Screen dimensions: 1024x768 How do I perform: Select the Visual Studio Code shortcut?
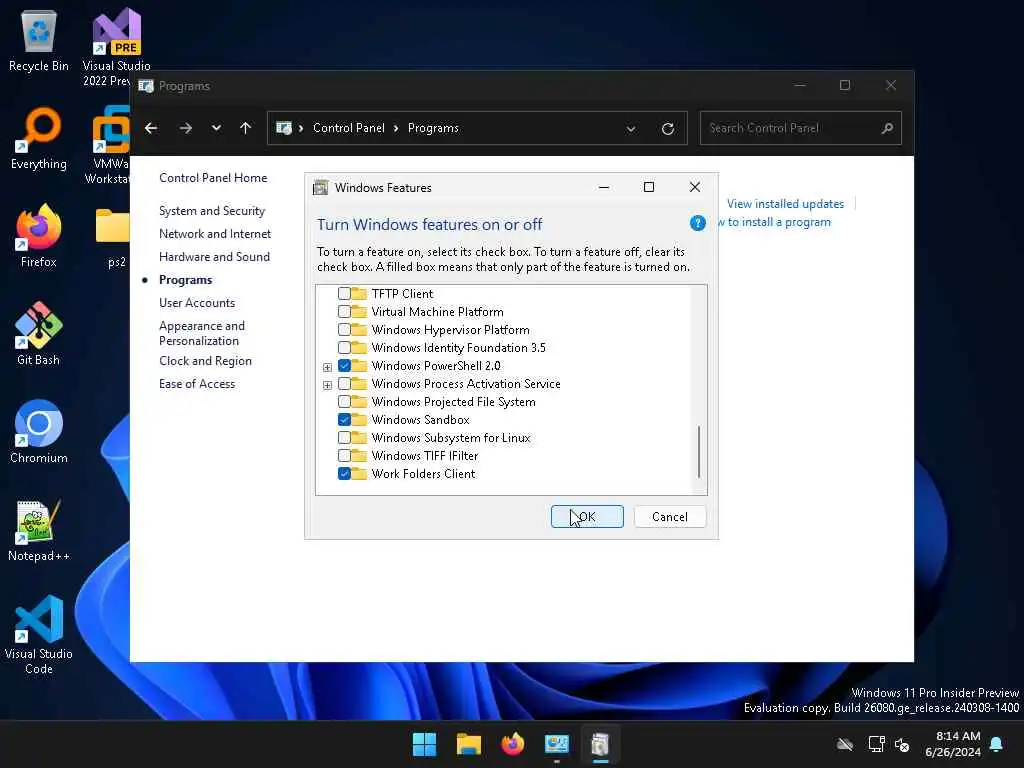point(39,635)
